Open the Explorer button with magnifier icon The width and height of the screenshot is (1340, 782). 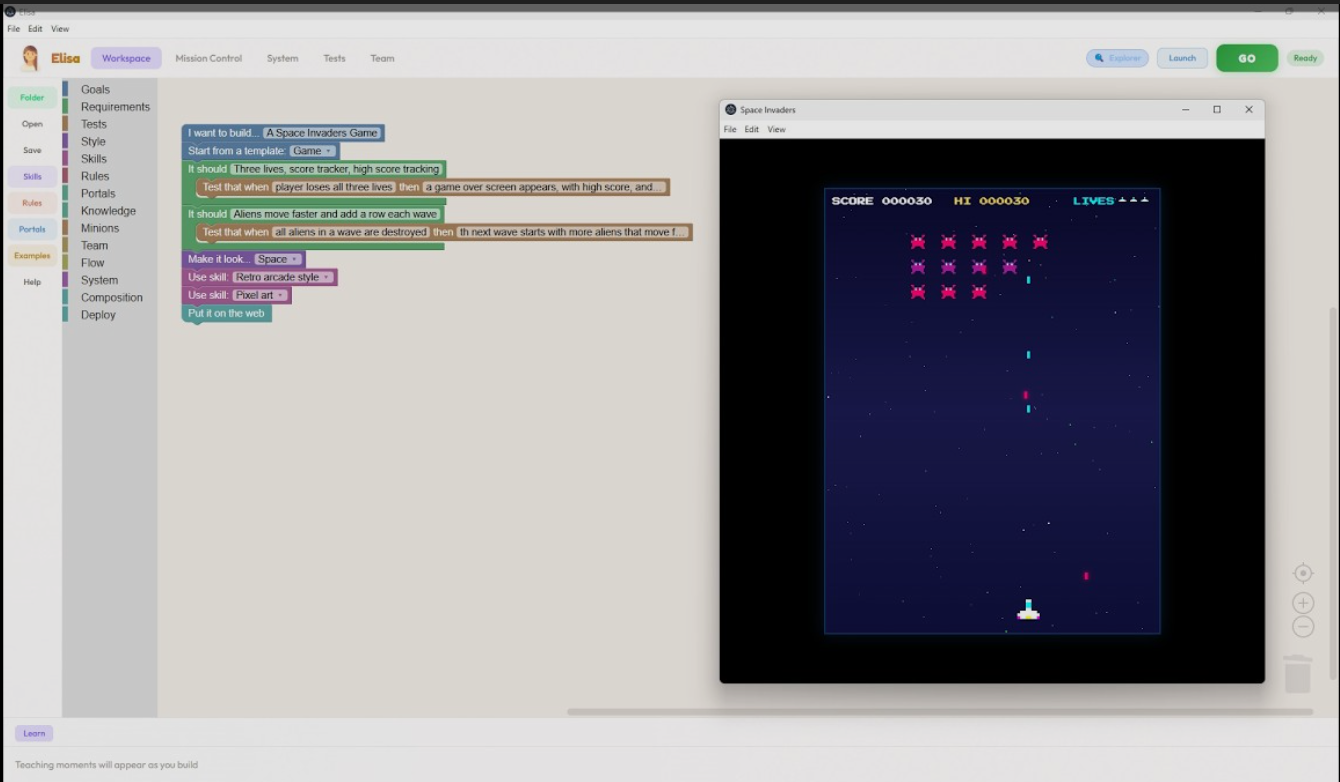1117,58
